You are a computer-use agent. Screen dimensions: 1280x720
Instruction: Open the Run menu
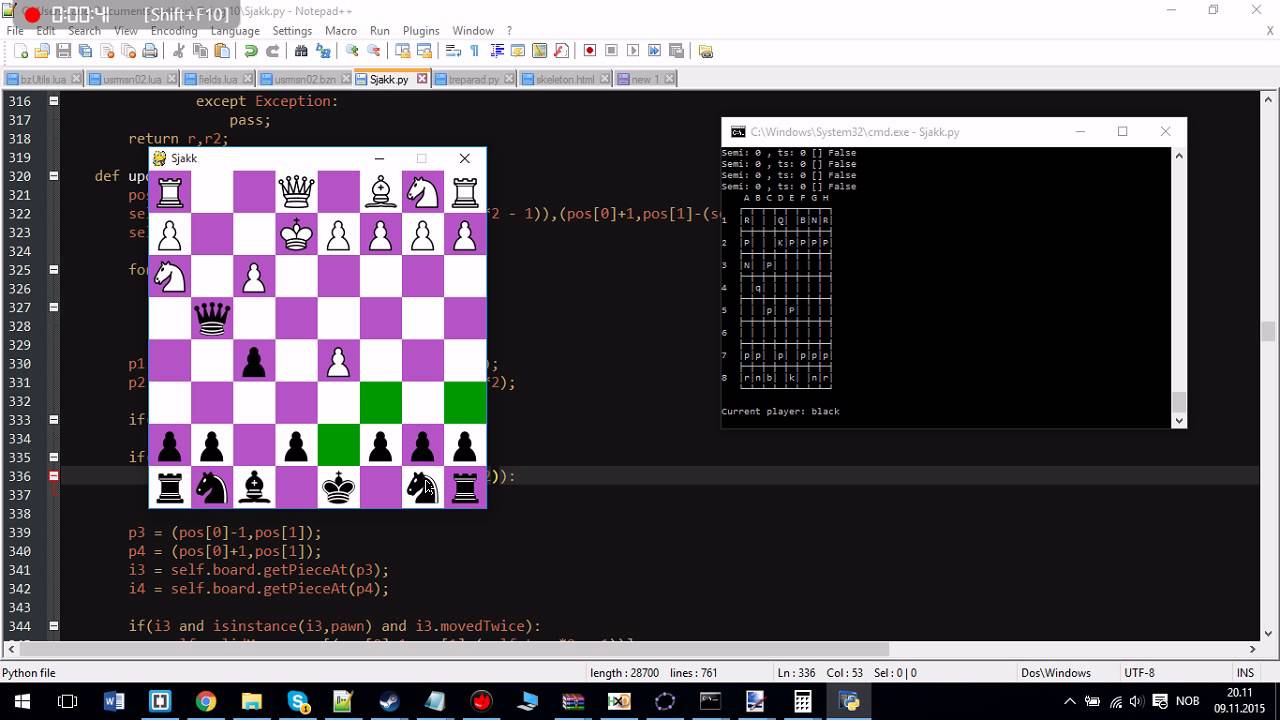coord(380,31)
